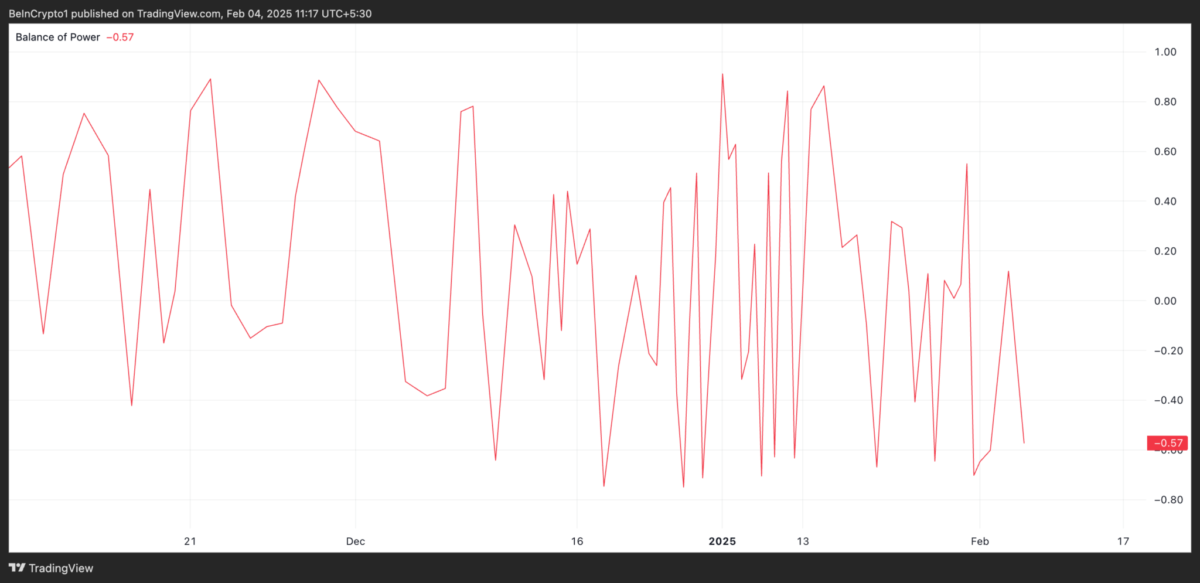Select the 13 date label on time axis
Image resolution: width=1200 pixels, height=583 pixels.
802,541
